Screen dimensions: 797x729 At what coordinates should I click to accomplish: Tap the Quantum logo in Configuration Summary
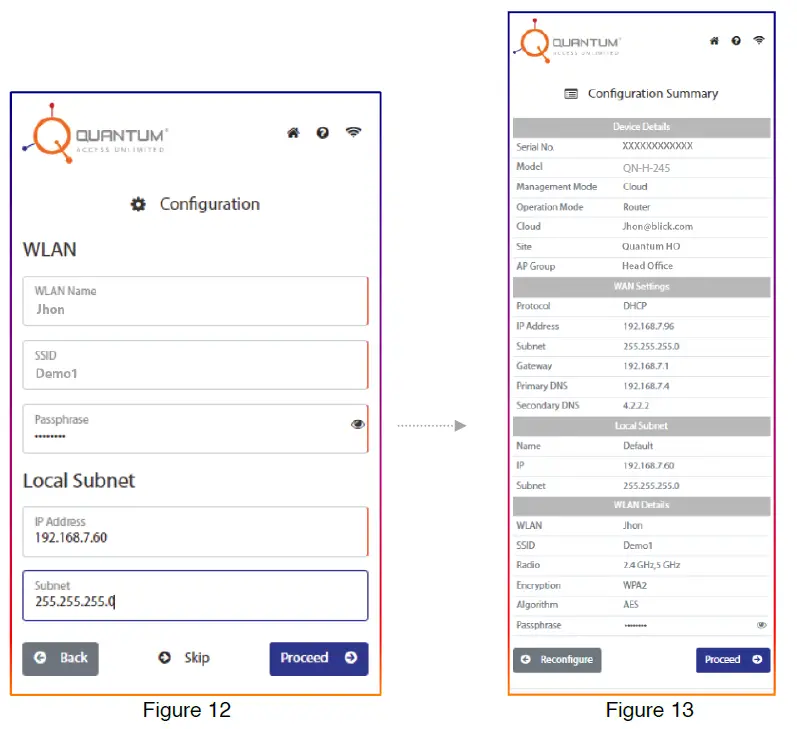[567, 42]
